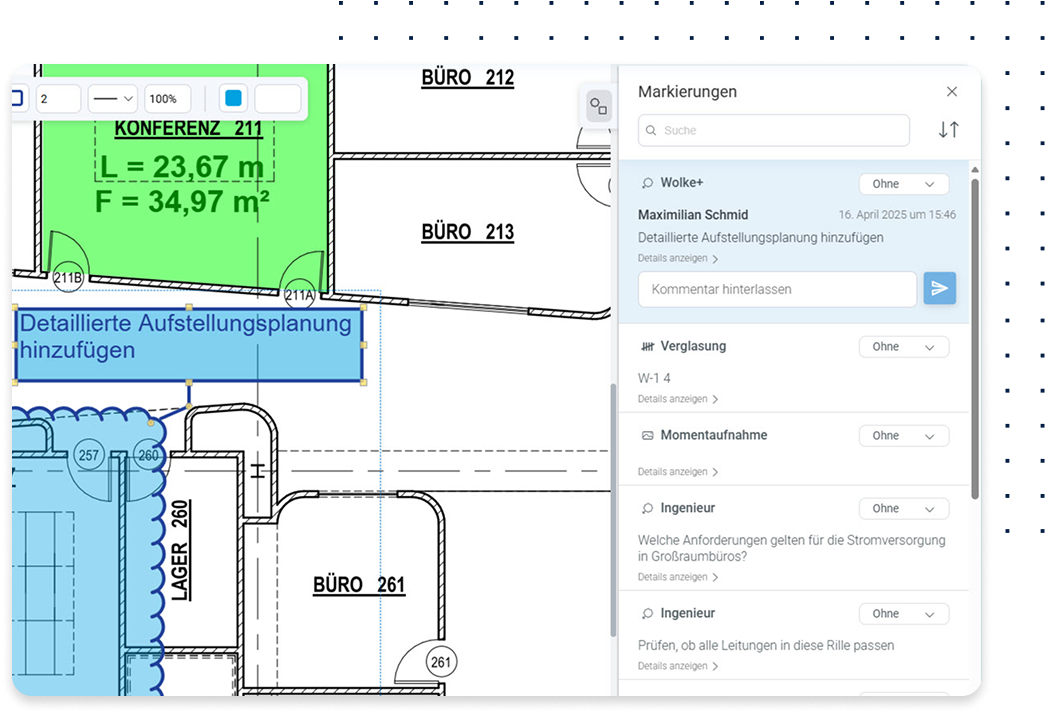Click the Suche search field
Image resolution: width=1045 pixels, height=714 pixels.
tap(780, 131)
